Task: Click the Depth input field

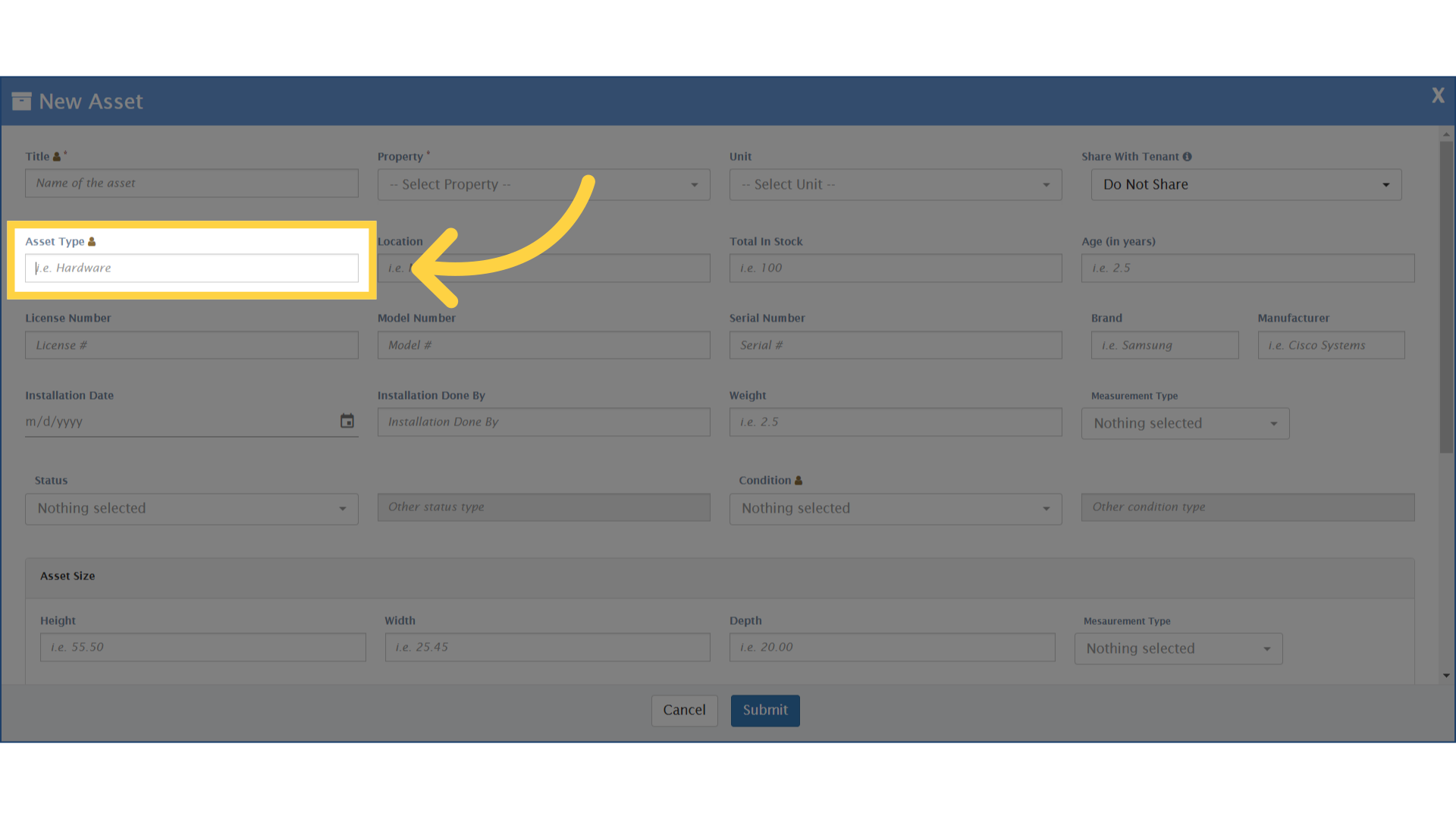Action: click(x=892, y=648)
